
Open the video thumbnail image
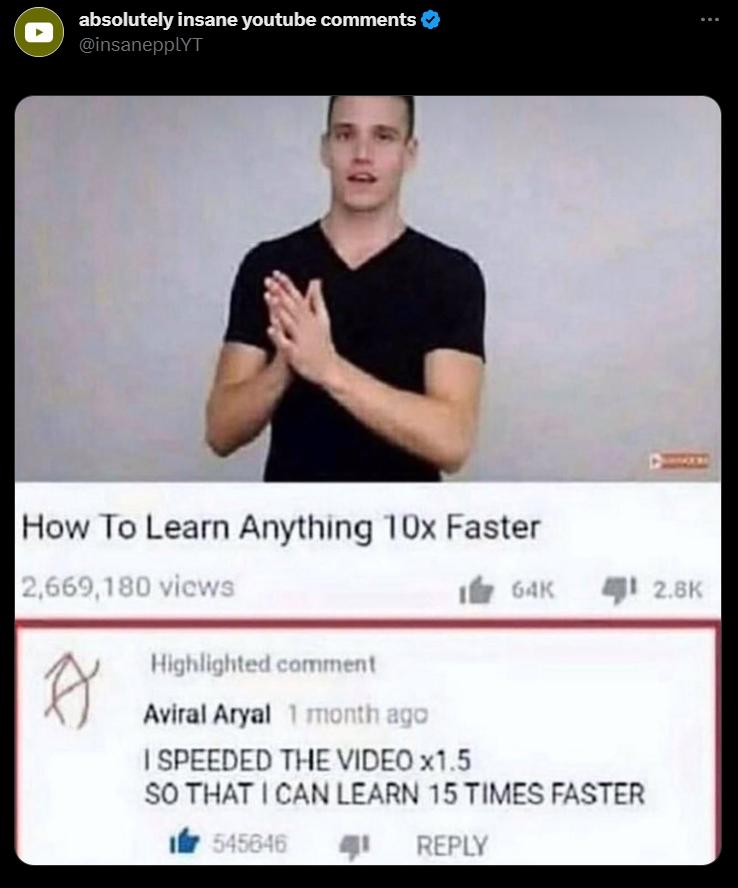tap(368, 289)
